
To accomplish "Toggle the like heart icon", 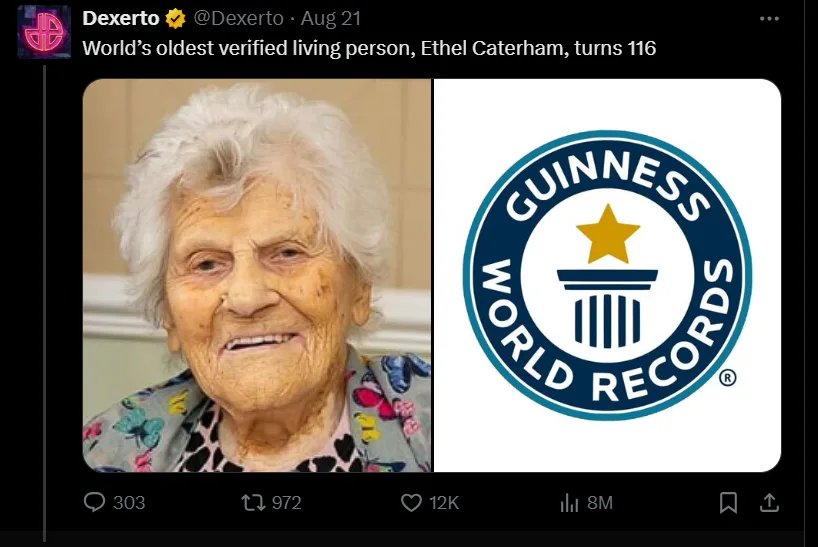I will coord(411,503).
